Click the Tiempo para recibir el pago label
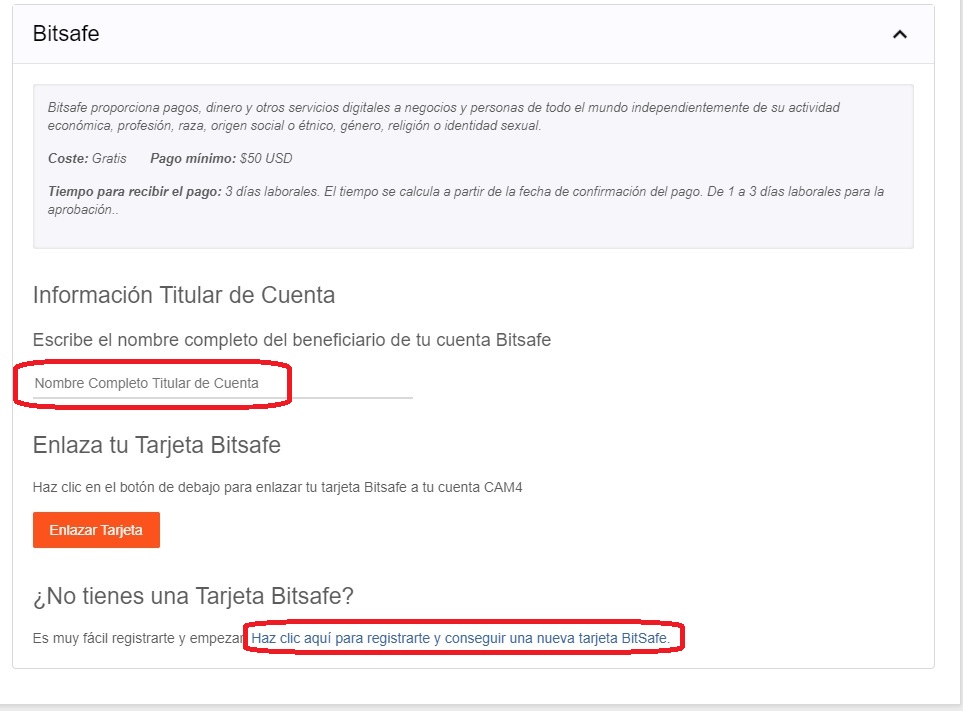Viewport: 963px width, 711px height. coord(134,192)
